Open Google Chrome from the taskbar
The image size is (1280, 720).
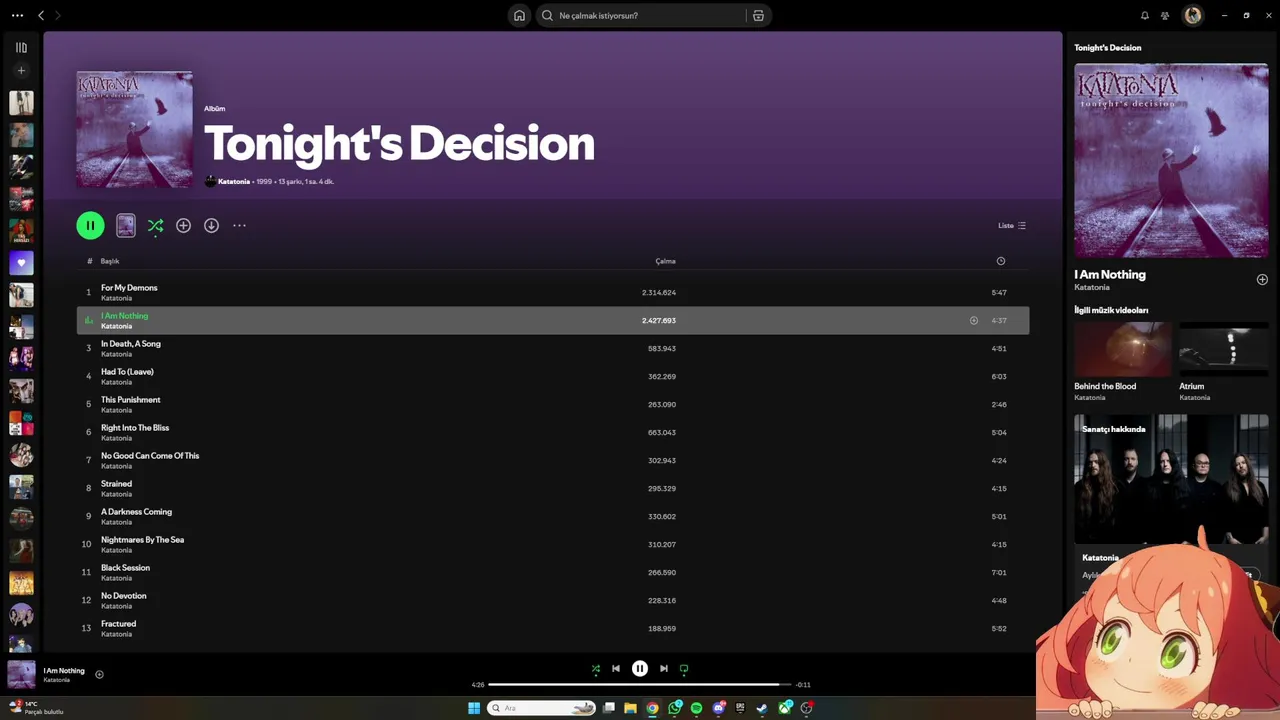(x=652, y=708)
